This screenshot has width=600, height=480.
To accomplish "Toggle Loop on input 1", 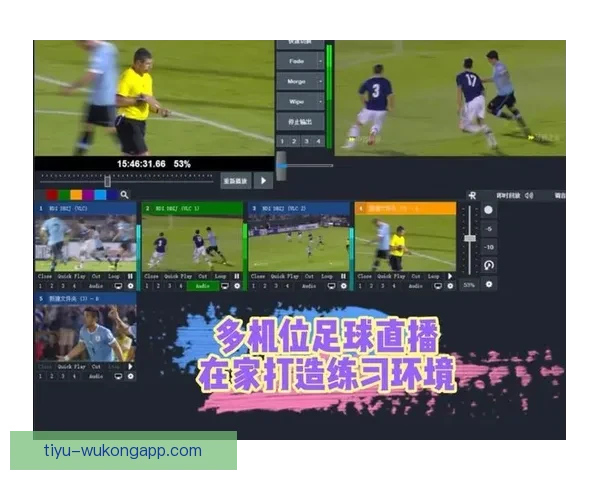I will pos(113,275).
